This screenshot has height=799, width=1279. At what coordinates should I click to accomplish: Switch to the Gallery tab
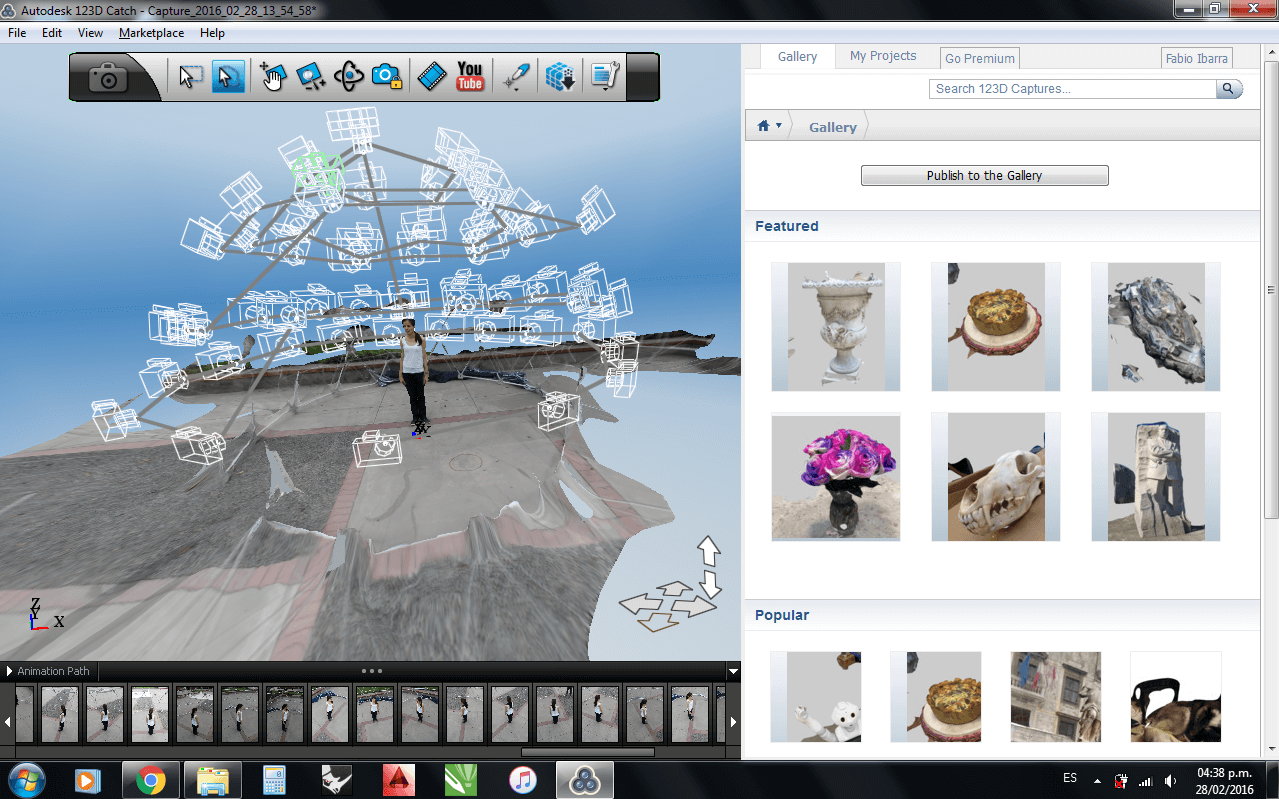click(798, 57)
